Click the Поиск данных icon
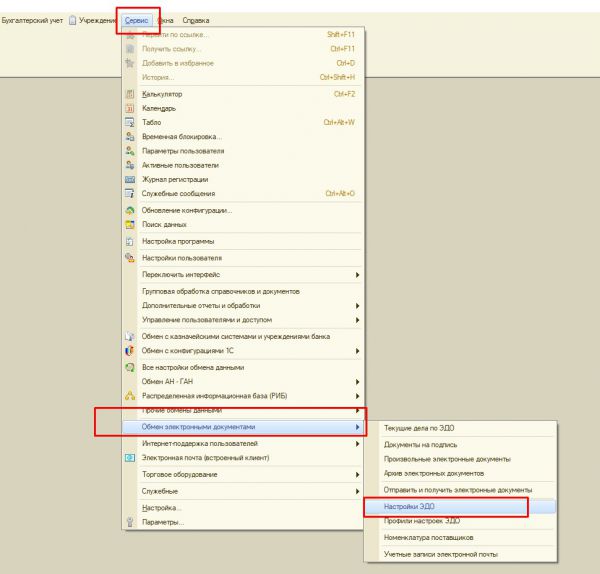This screenshot has width=600, height=574. tap(130, 224)
